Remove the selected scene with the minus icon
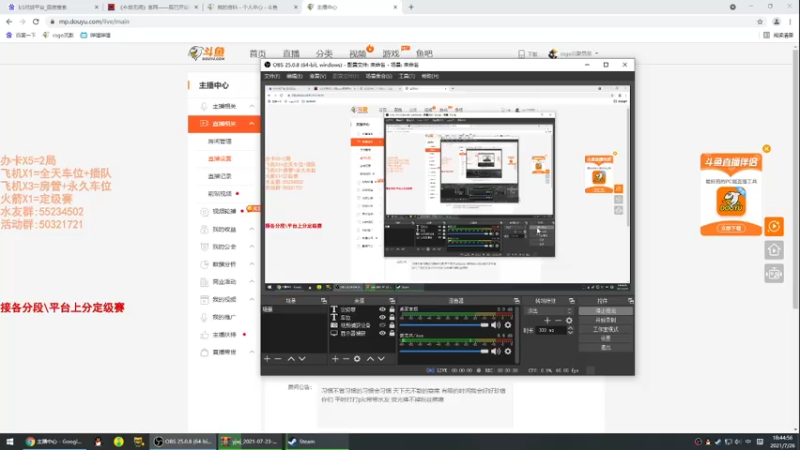The image size is (800, 450). click(x=278, y=359)
